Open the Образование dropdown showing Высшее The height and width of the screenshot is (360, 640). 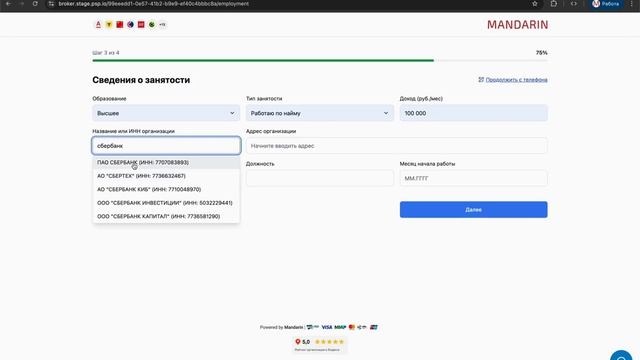point(166,113)
